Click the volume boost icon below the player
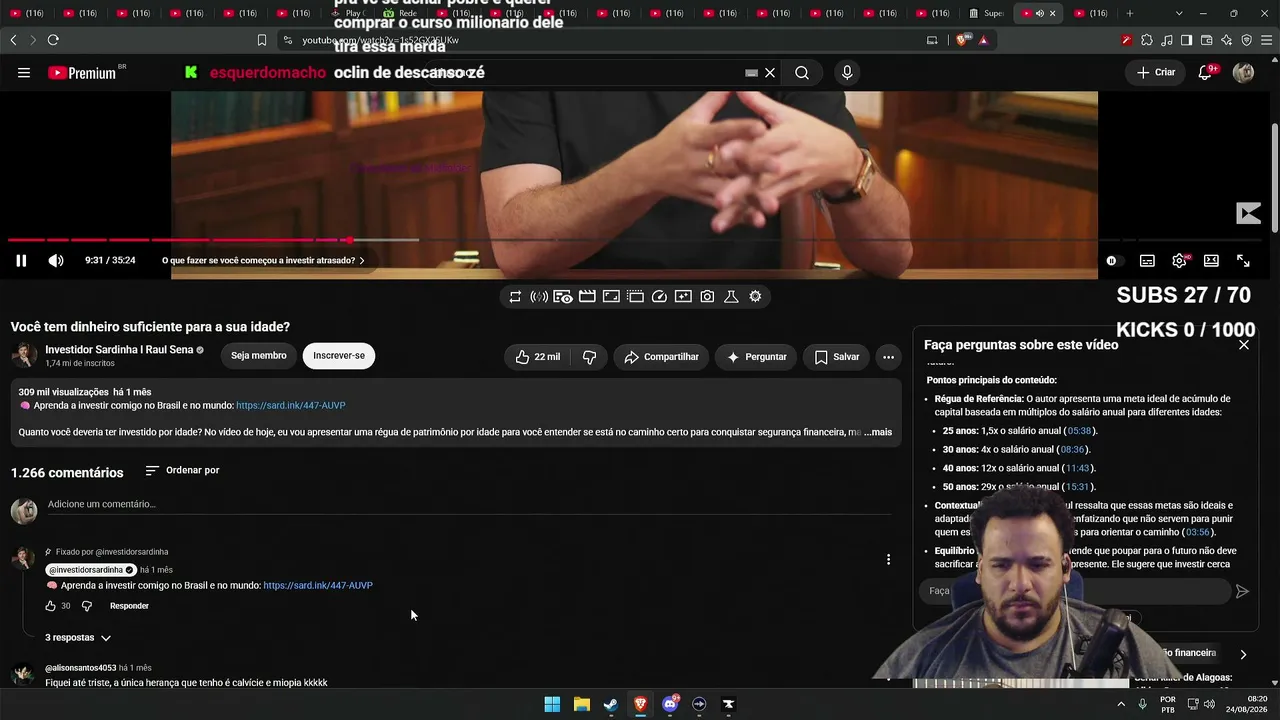1280x720 pixels. [x=539, y=297]
